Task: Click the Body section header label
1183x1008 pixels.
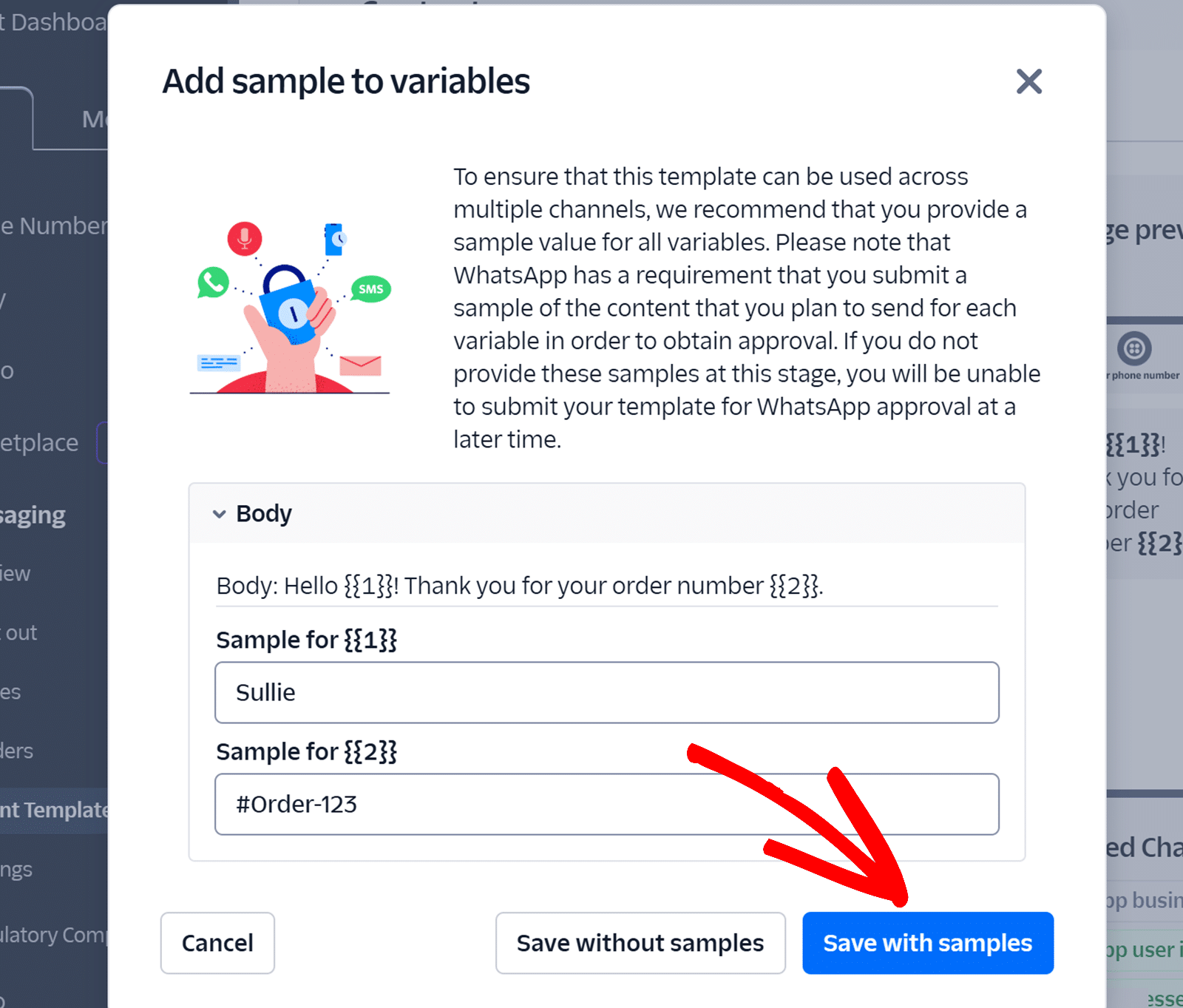Action: point(264,514)
